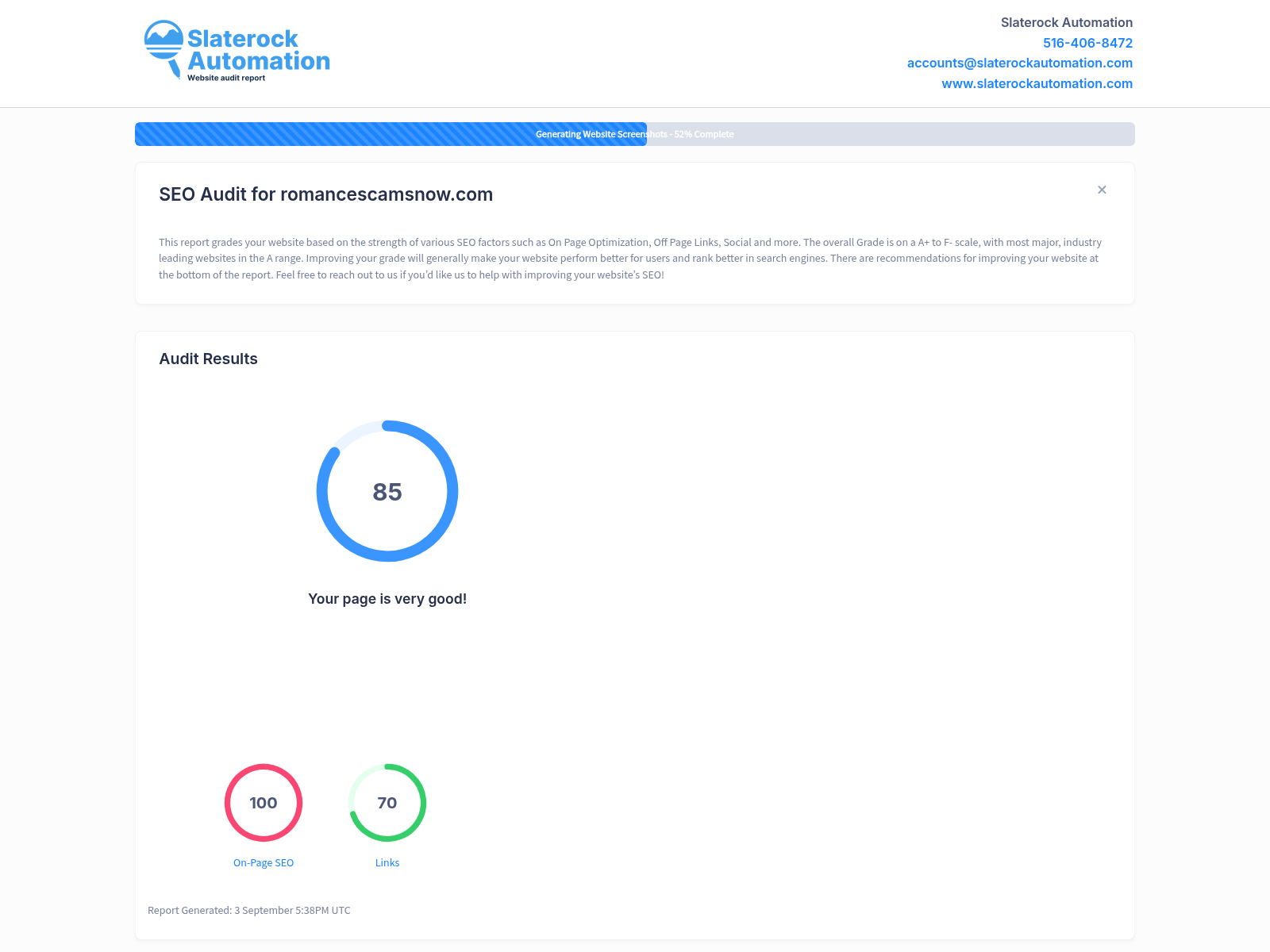The height and width of the screenshot is (952, 1270).
Task: Select the Slaterock Automation logo text
Action: 258,50
